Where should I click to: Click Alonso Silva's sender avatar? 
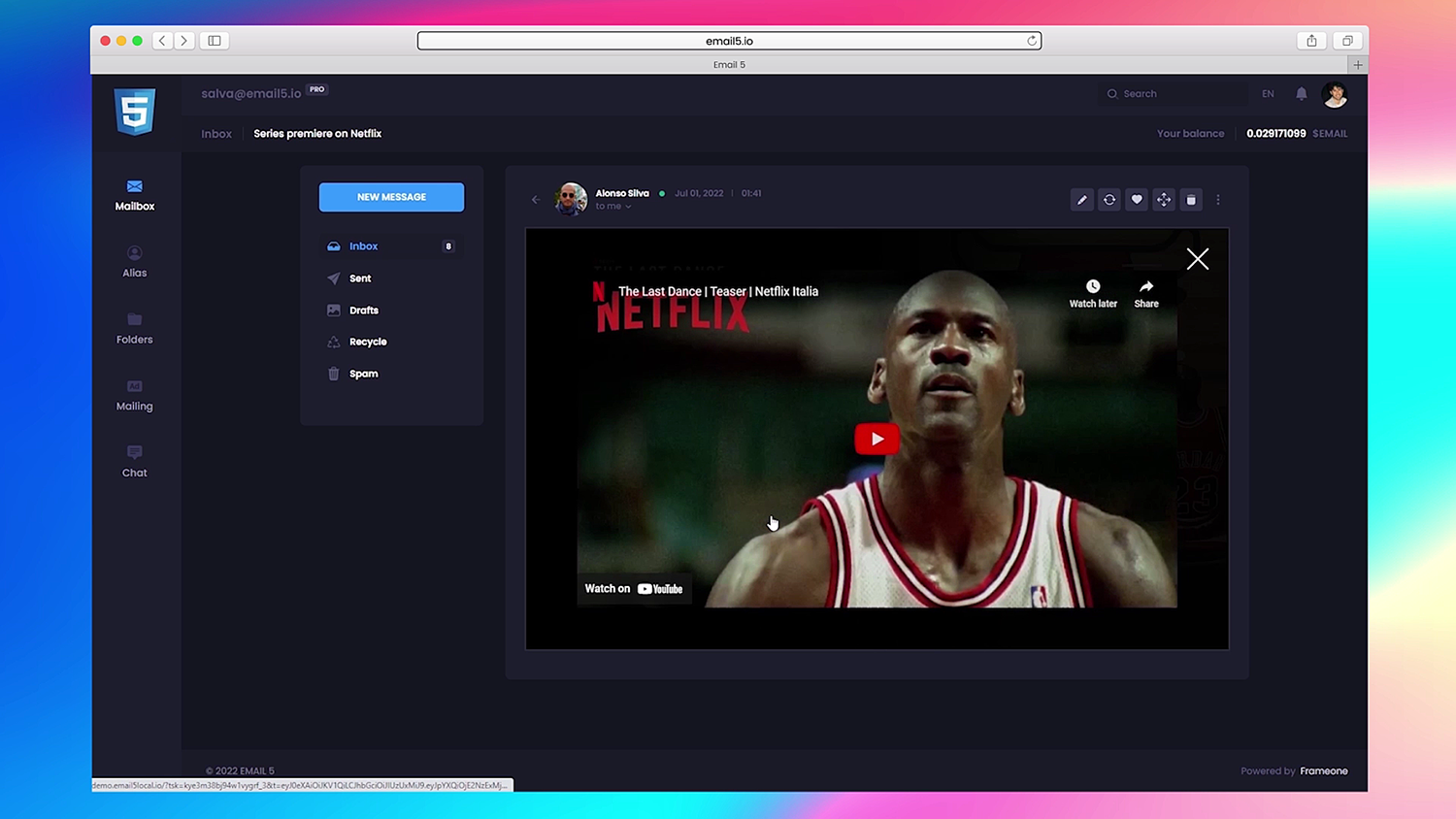(x=571, y=199)
